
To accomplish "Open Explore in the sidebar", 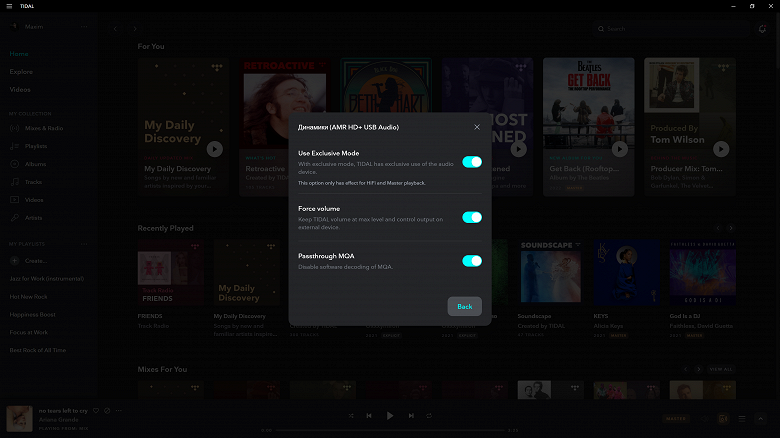I will pos(21,72).
